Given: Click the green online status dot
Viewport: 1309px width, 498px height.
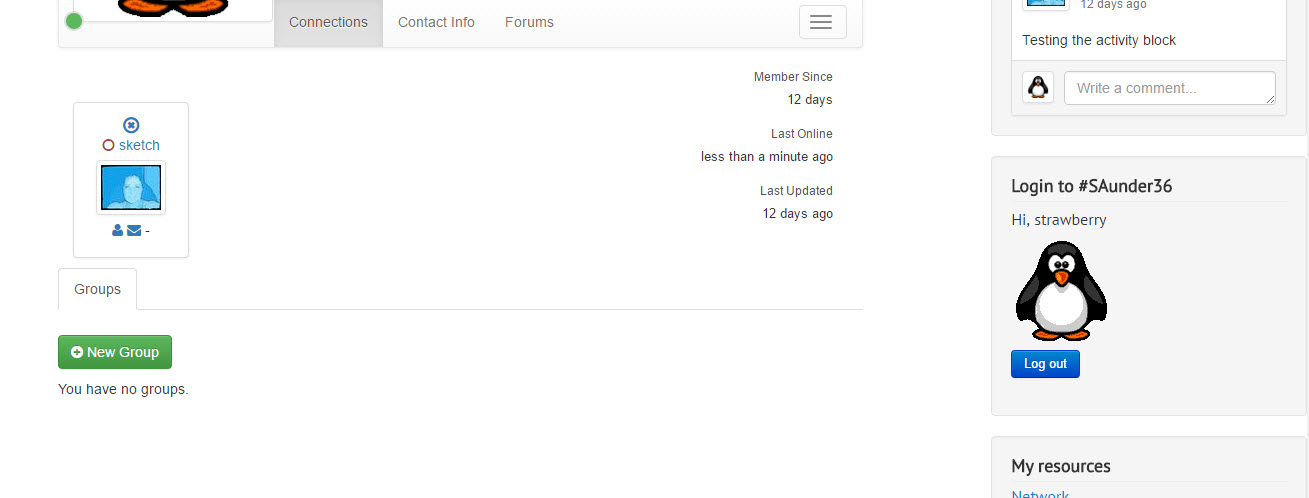Looking at the screenshot, I should click(x=74, y=21).
